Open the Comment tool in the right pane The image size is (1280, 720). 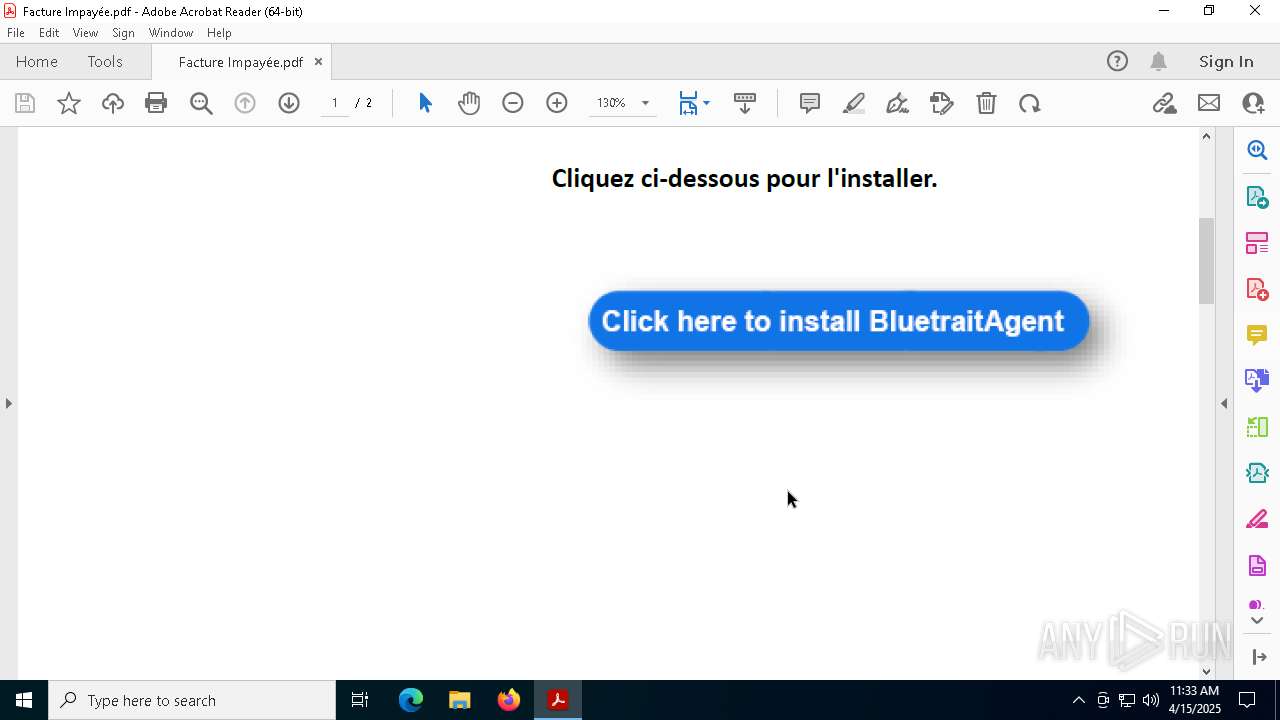1257,334
